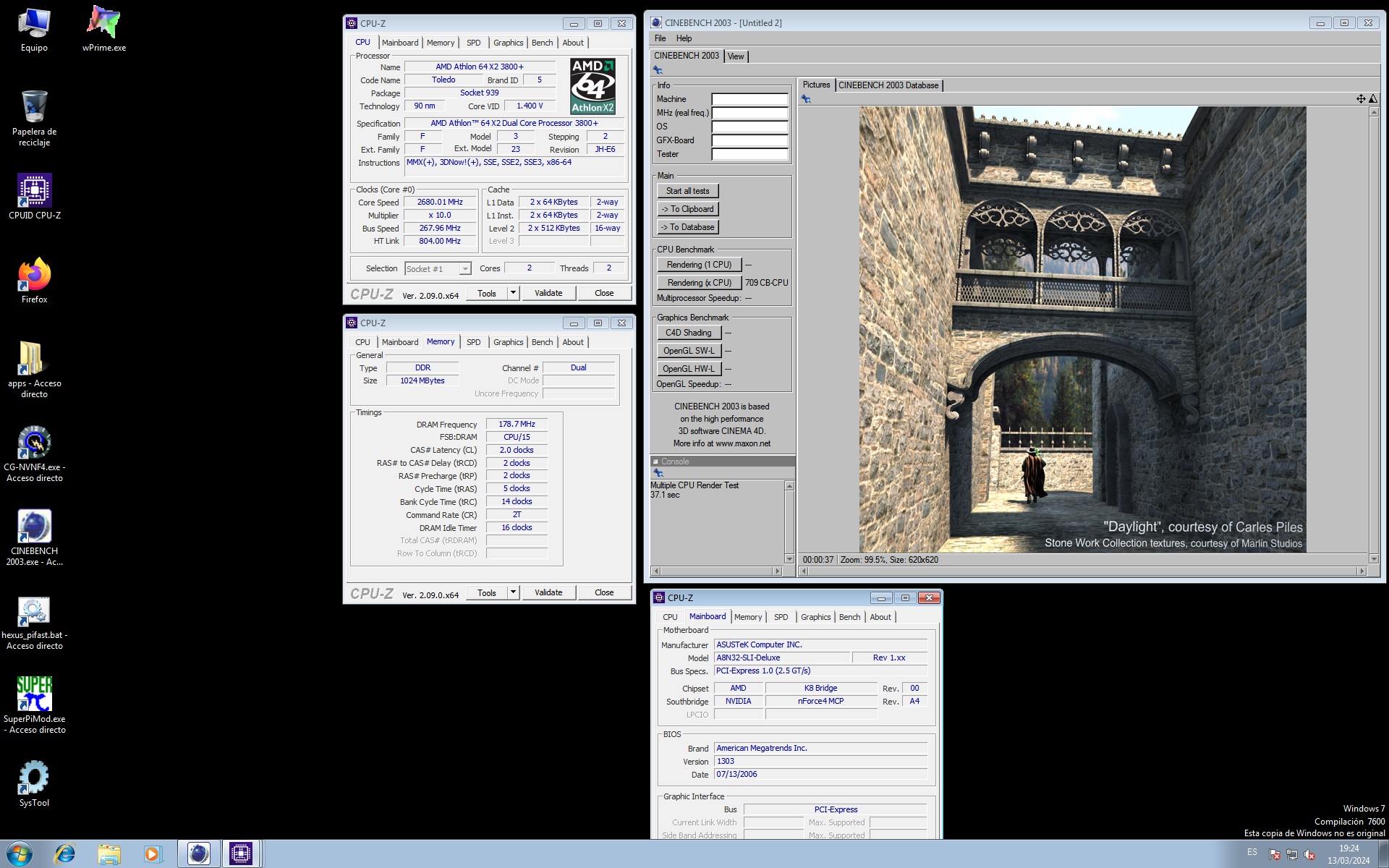The width and height of the screenshot is (1389, 868).
Task: Click the rendered Daylight picture
Action: 1082,330
